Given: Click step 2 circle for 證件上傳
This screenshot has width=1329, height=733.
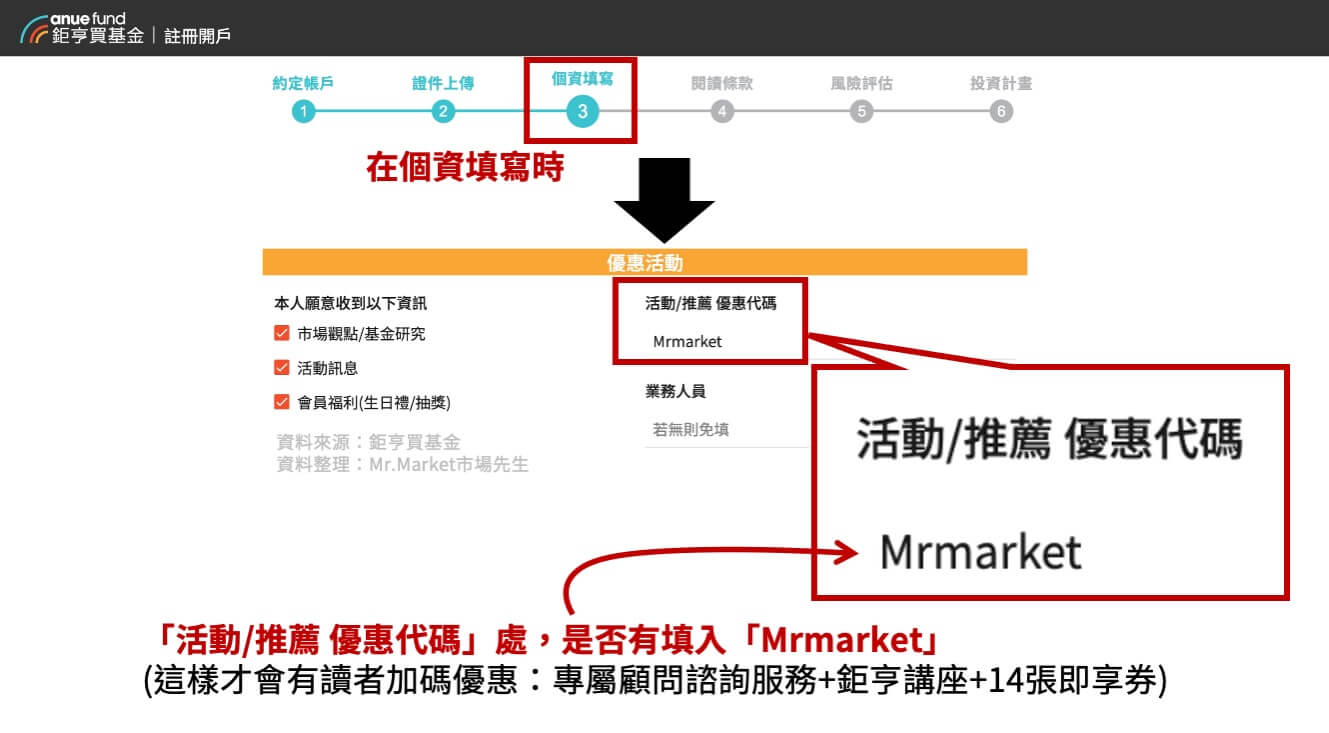Looking at the screenshot, I should tap(443, 112).
